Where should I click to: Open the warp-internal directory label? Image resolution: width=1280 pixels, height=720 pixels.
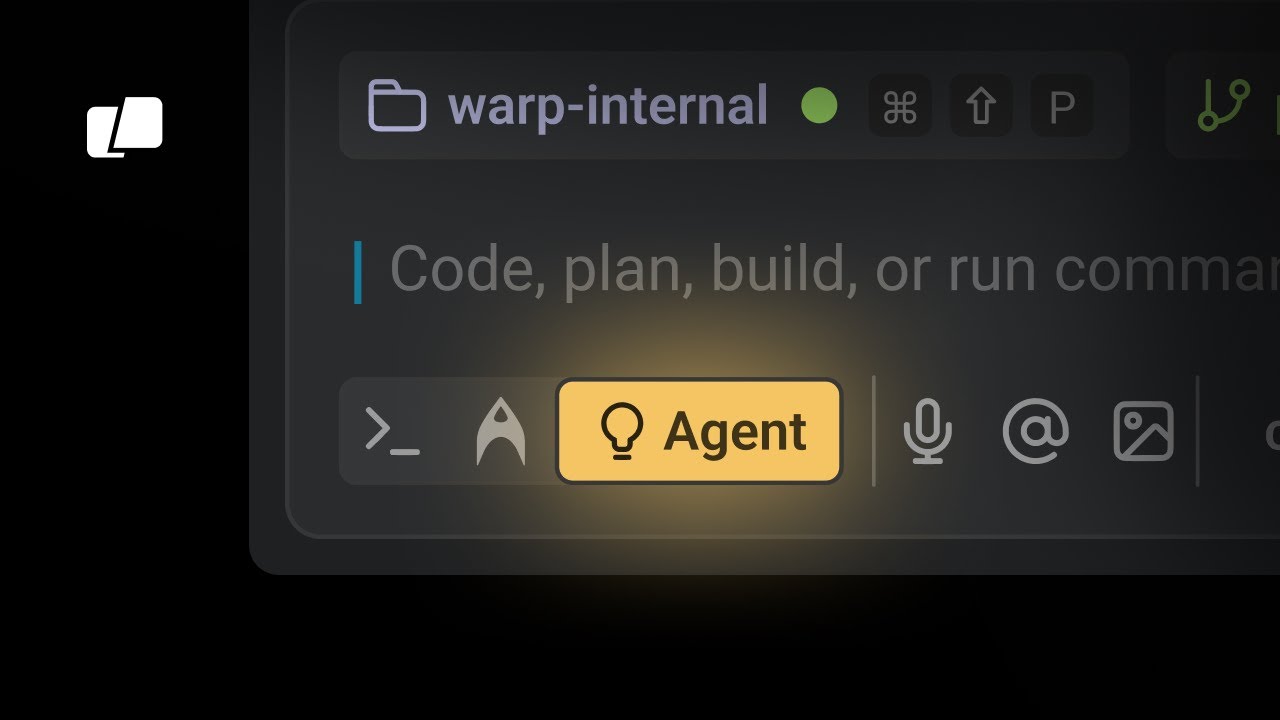[607, 106]
